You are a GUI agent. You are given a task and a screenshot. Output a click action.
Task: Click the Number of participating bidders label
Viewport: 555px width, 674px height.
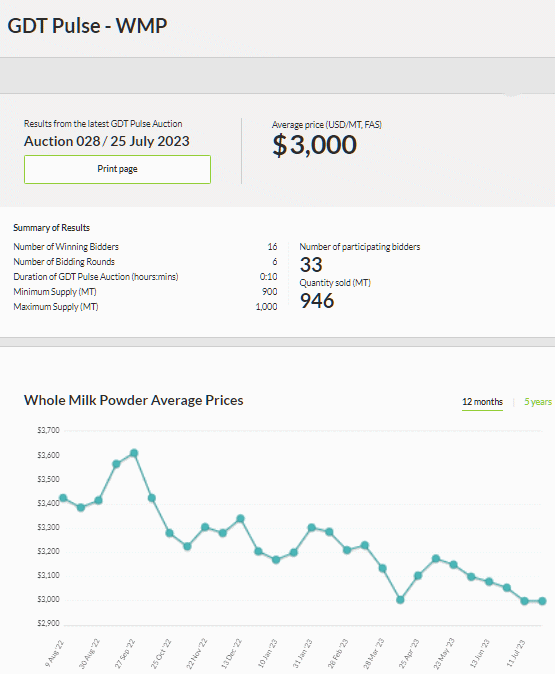click(360, 247)
